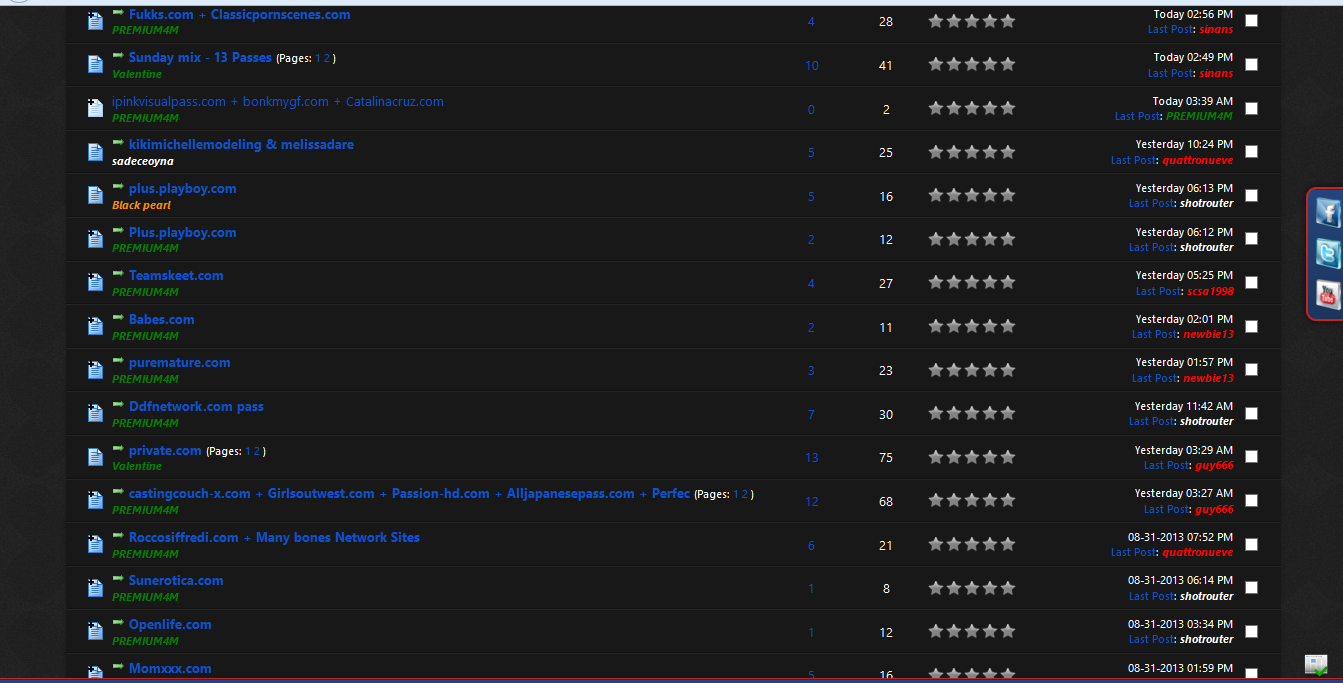The width and height of the screenshot is (1343, 683).
Task: Check the Openlife.com thread checkbox
Action: tap(1251, 632)
